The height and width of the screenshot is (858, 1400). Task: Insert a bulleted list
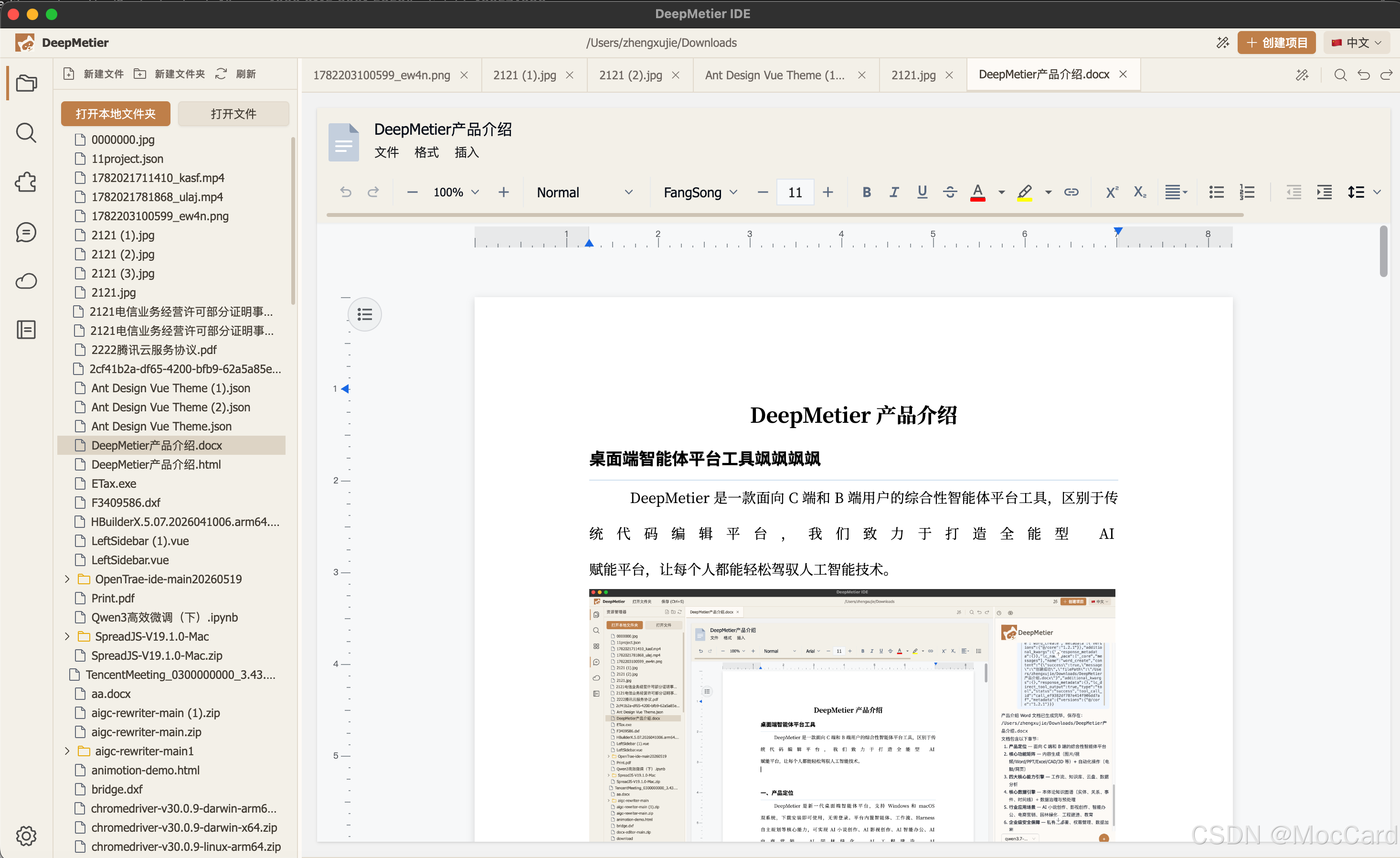1216,192
